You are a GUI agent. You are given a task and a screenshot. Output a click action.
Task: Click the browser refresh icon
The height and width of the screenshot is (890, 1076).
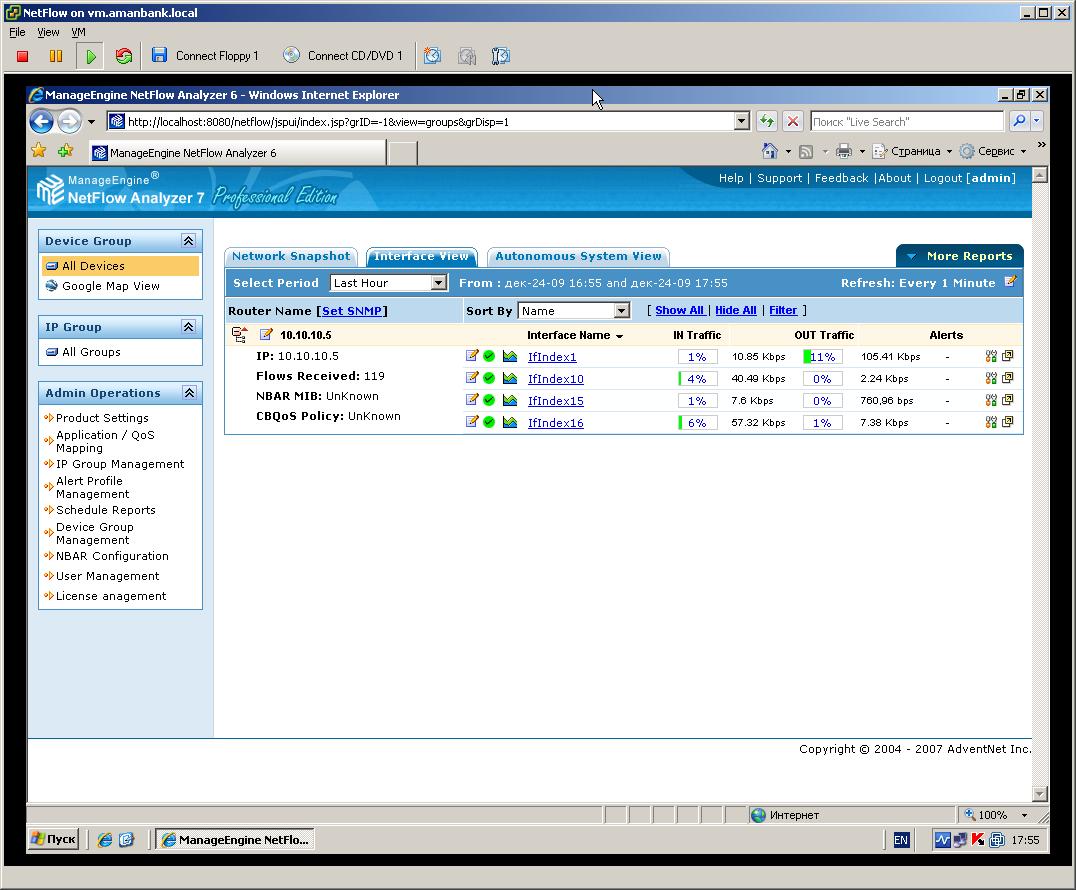pyautogui.click(x=767, y=122)
